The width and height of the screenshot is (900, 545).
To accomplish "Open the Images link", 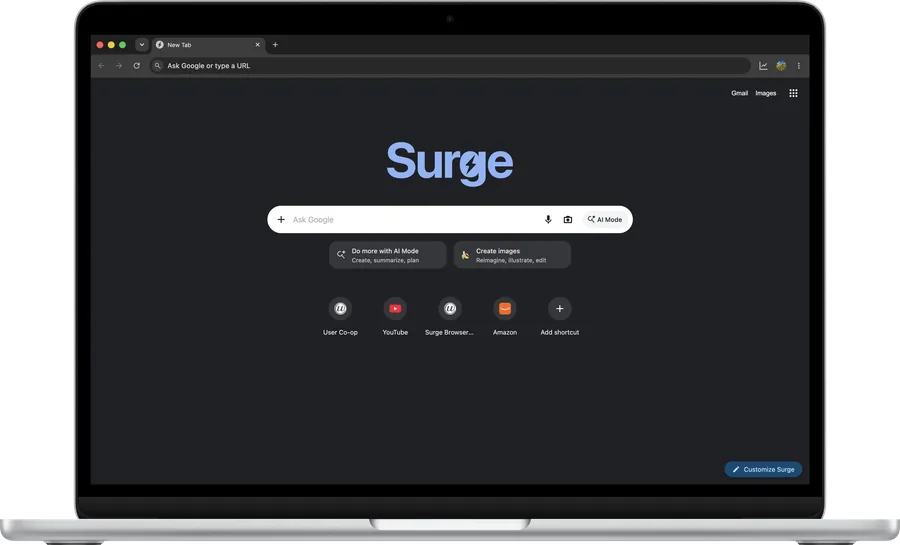I will tap(766, 93).
